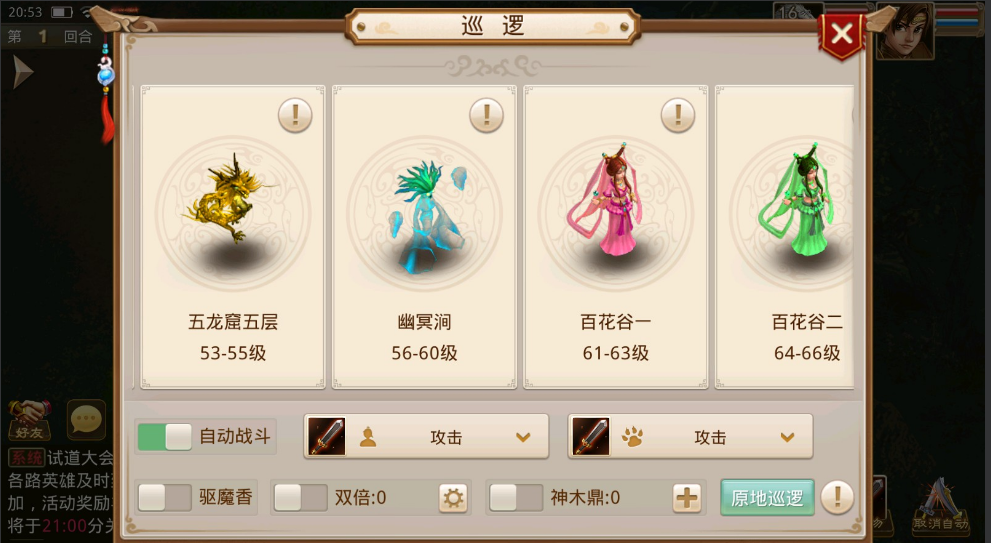Enable 双倍 toggle switch
The width and height of the screenshot is (991, 543).
point(301,498)
